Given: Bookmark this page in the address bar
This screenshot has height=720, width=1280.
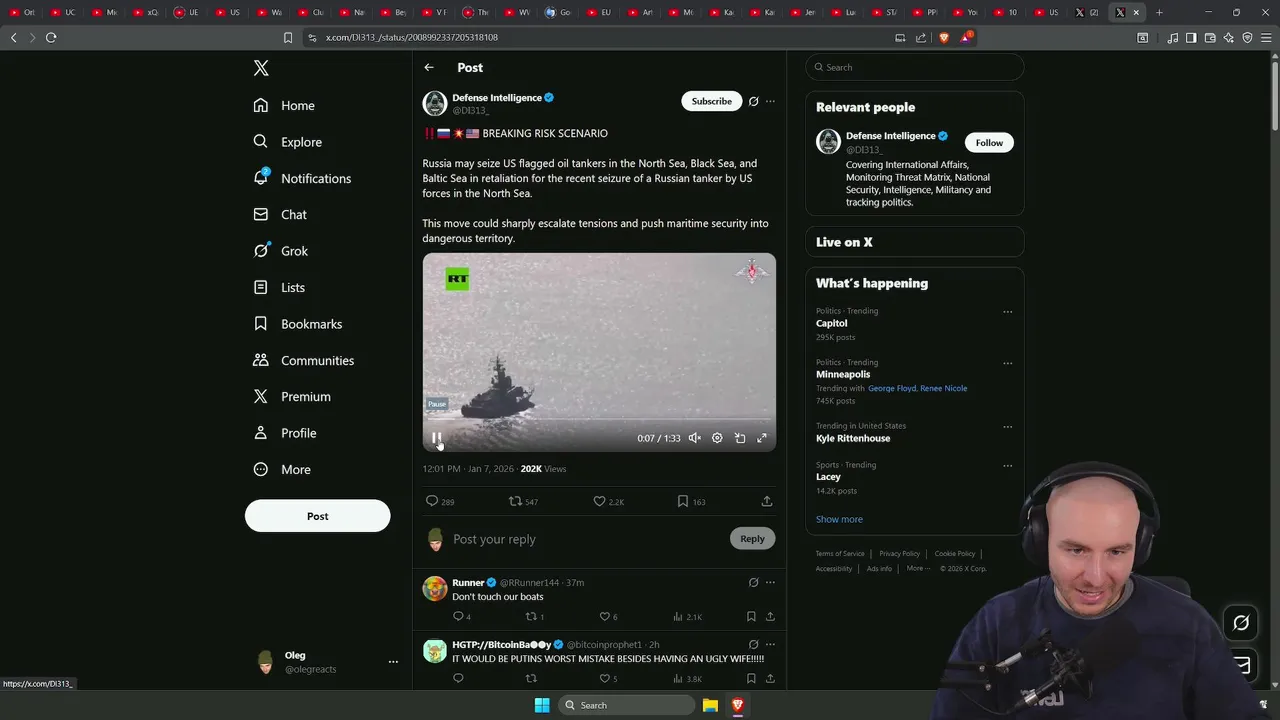Looking at the screenshot, I should (x=288, y=37).
